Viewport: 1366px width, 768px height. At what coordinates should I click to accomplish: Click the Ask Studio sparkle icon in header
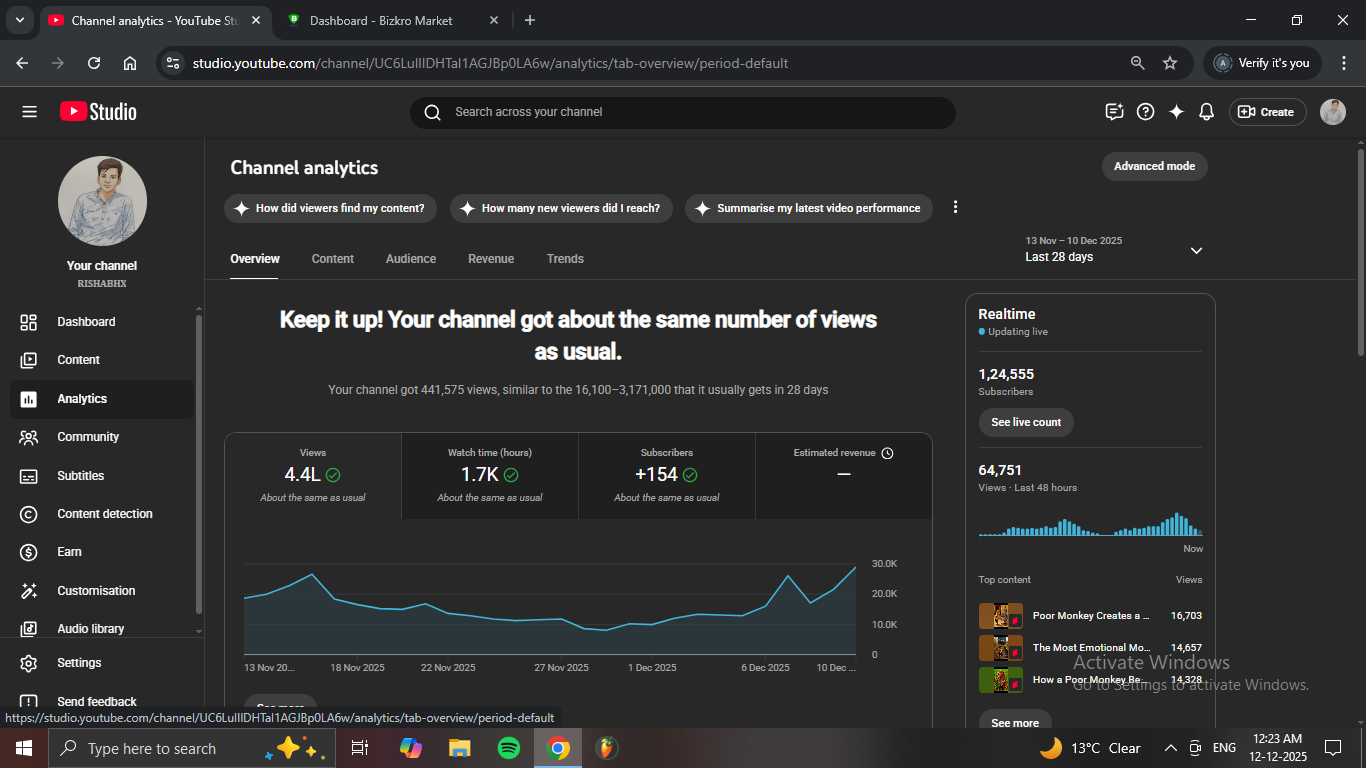1176,112
